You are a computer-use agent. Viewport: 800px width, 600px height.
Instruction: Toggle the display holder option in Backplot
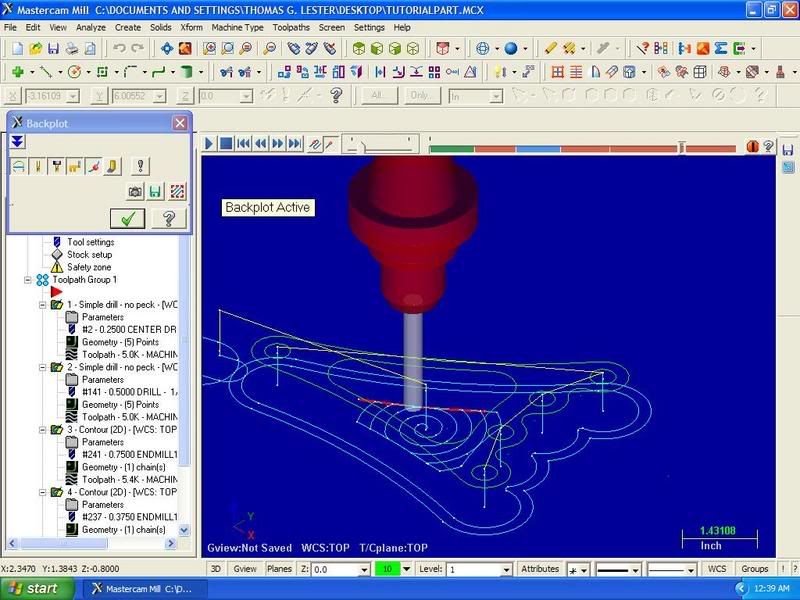[57, 166]
